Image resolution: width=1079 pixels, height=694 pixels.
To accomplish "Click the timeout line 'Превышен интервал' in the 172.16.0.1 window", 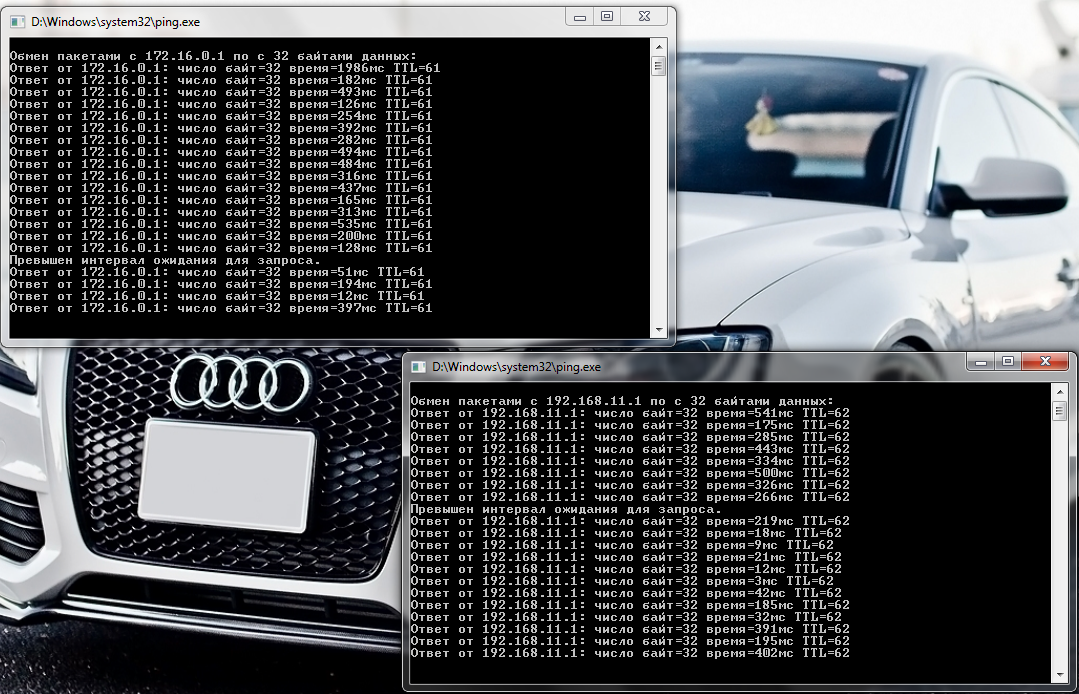I will pyautogui.click(x=165, y=260).
